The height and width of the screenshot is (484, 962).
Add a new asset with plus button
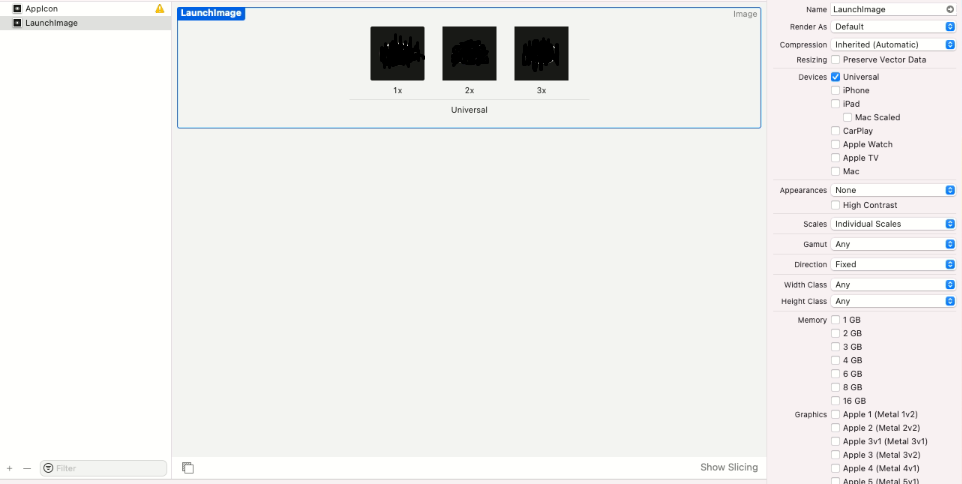click(9, 468)
